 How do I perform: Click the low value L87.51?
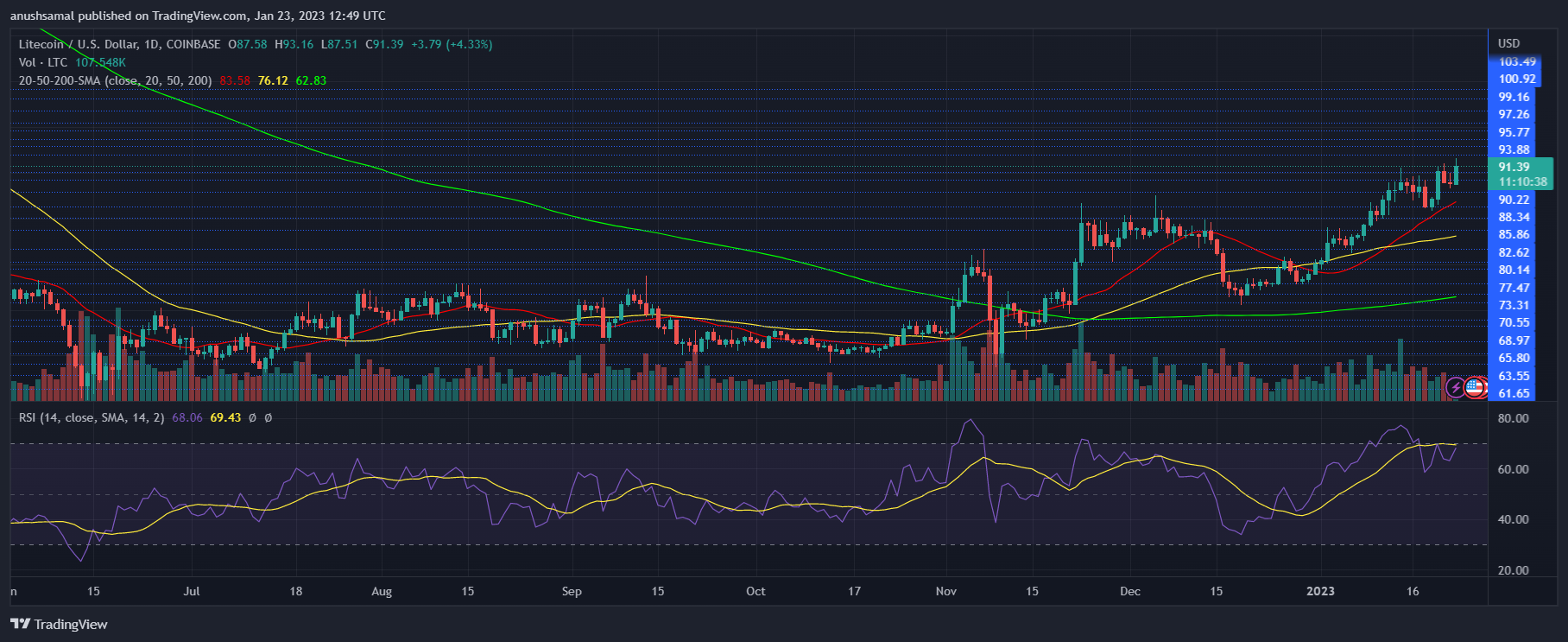339,44
